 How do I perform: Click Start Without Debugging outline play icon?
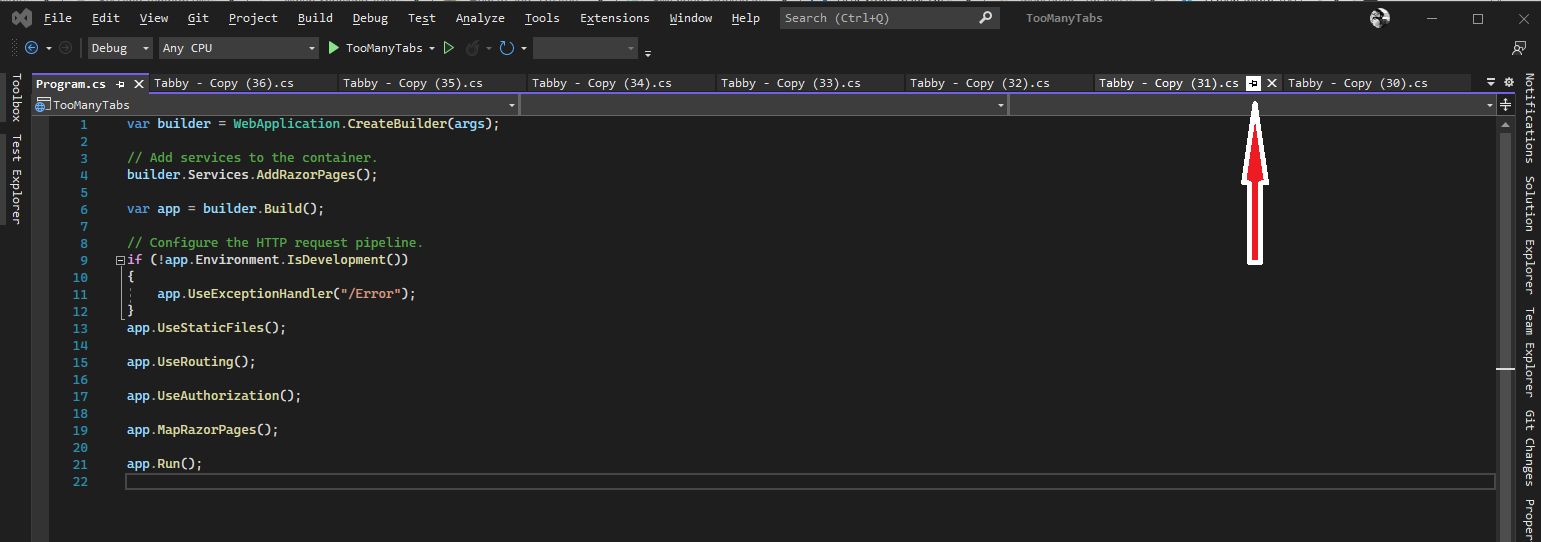coord(449,48)
